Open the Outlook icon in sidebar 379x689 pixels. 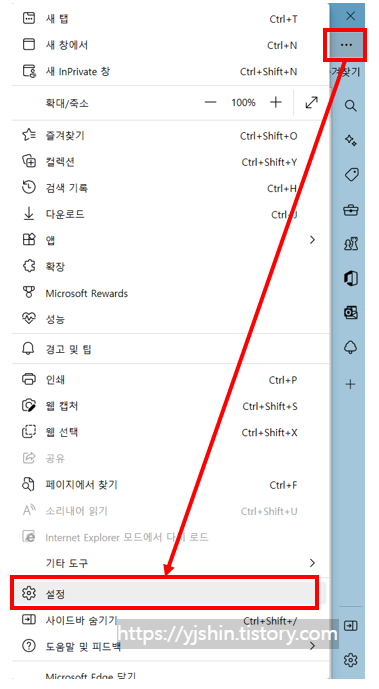click(x=350, y=313)
